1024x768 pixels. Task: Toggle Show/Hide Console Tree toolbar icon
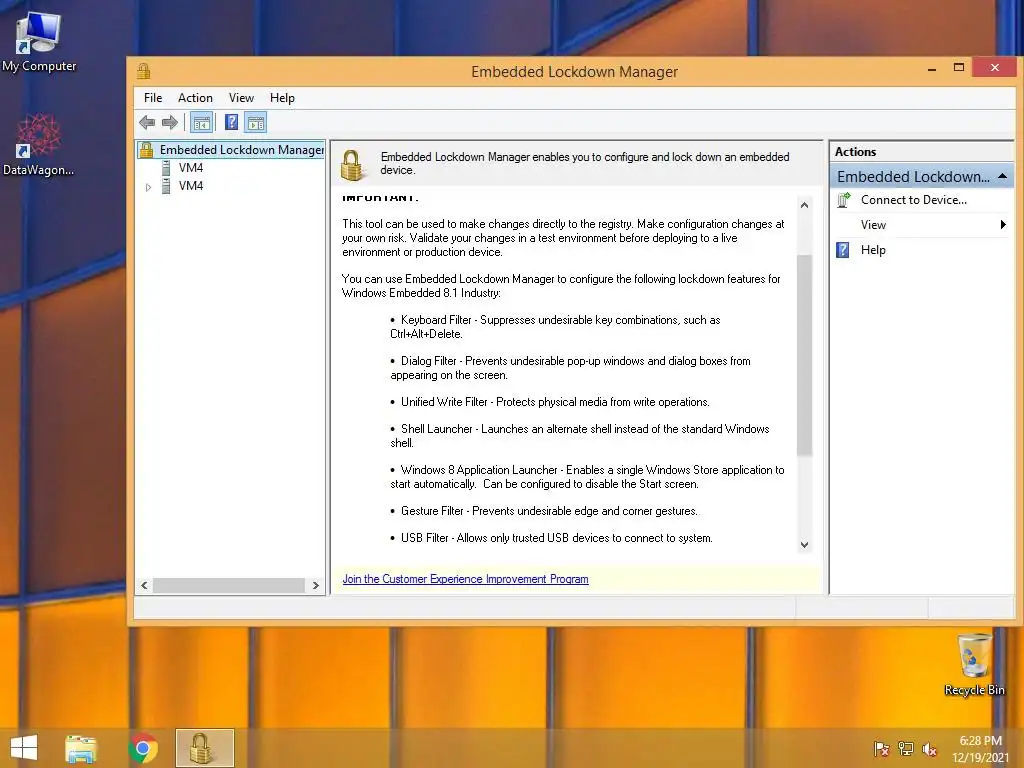click(x=202, y=122)
